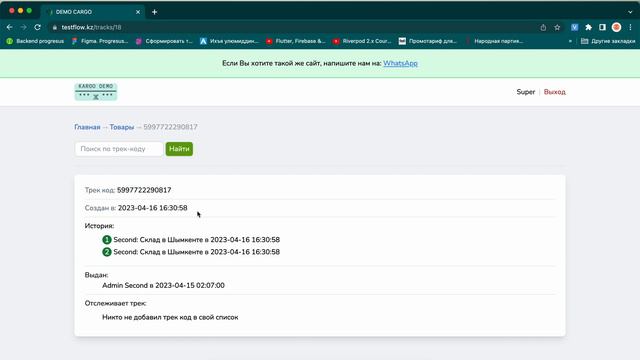Click history entry 2 Склад в Шымкенте

tap(196, 252)
